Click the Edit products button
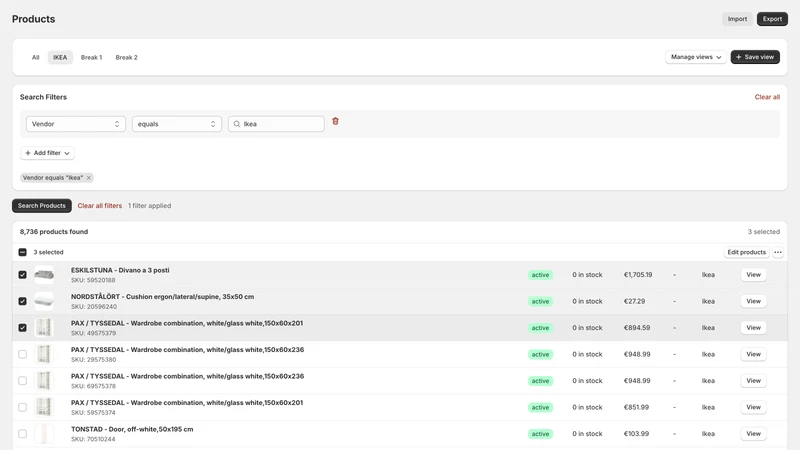The width and height of the screenshot is (800, 450). click(x=746, y=252)
